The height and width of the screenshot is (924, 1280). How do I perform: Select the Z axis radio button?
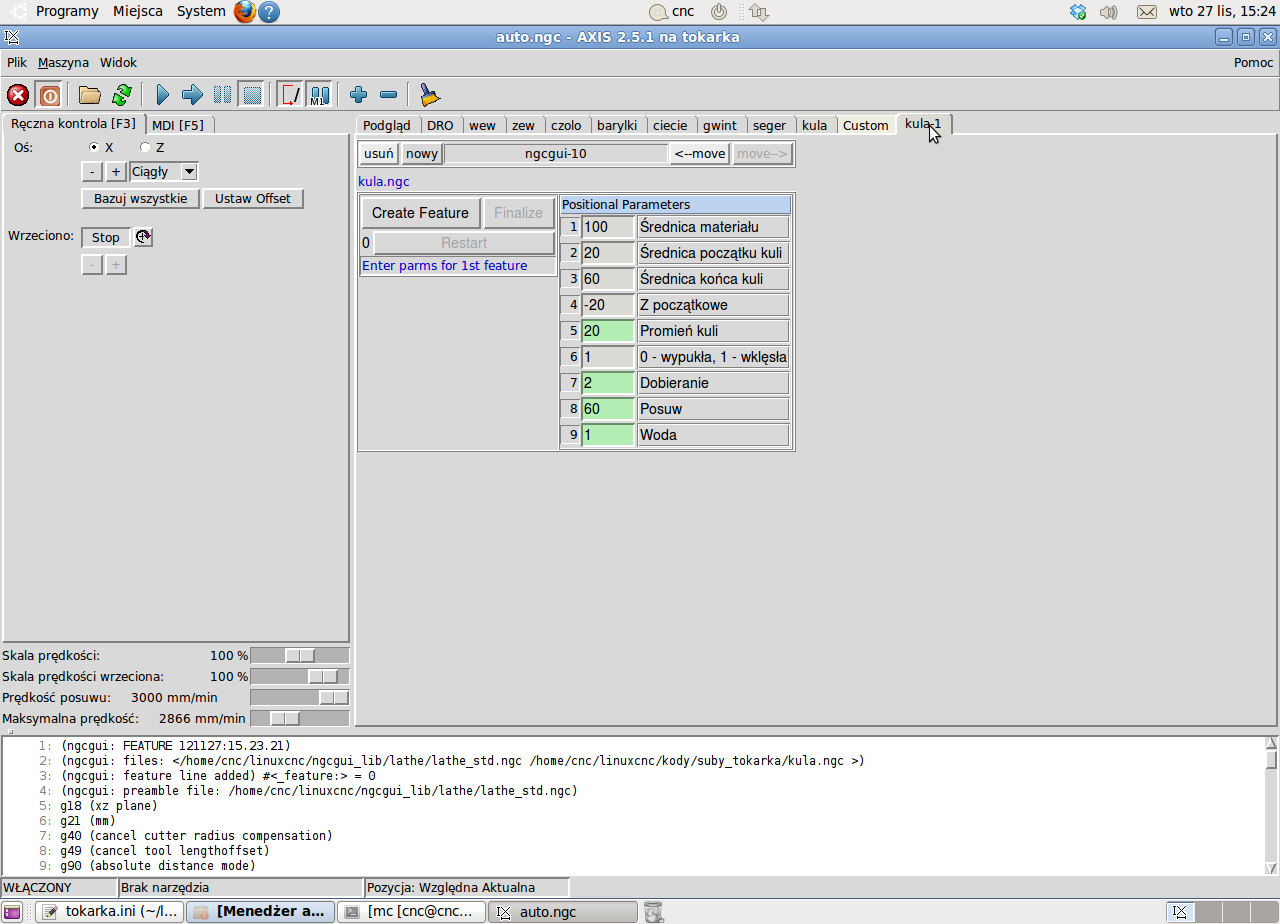[145, 147]
